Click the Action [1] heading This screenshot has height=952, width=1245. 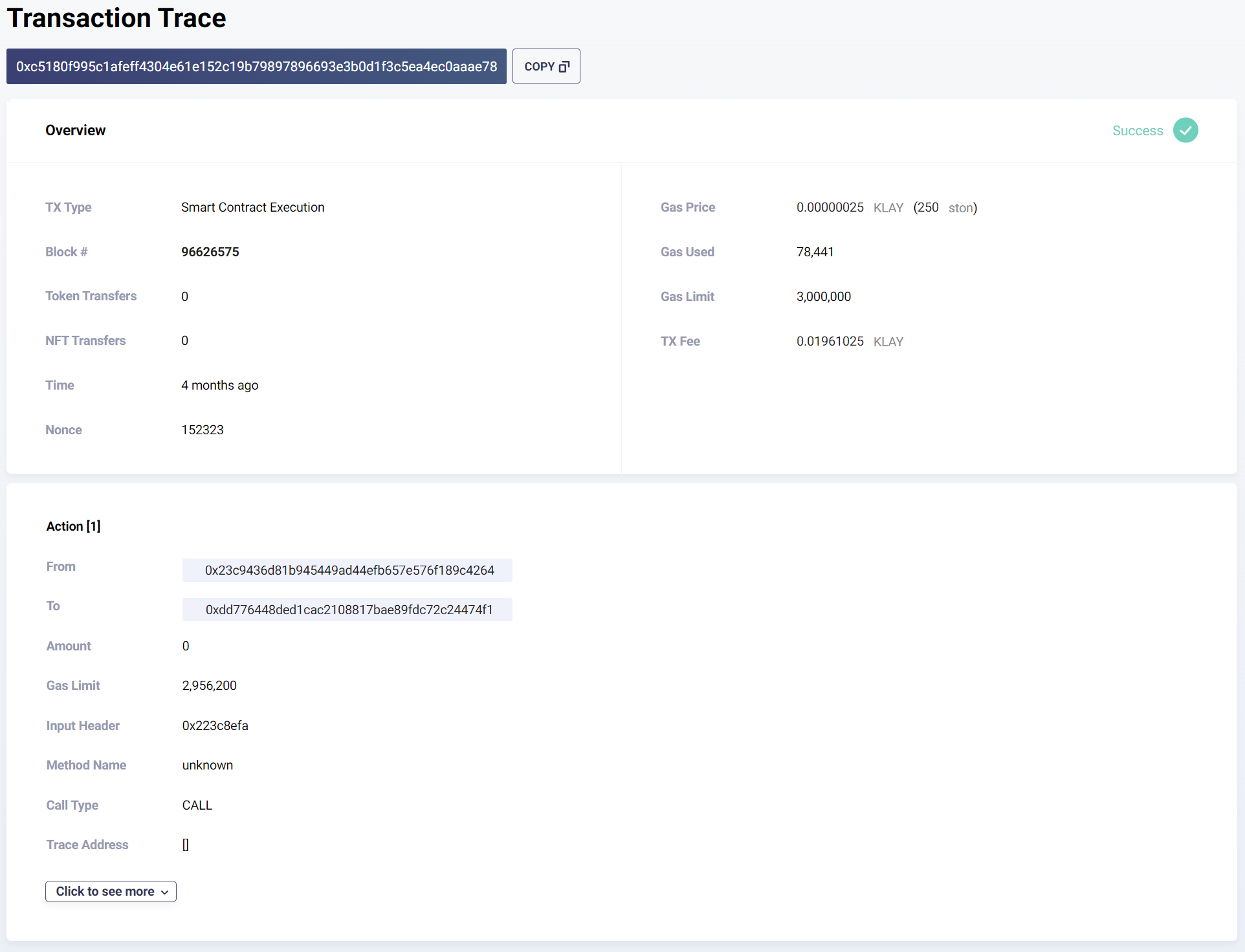73,526
